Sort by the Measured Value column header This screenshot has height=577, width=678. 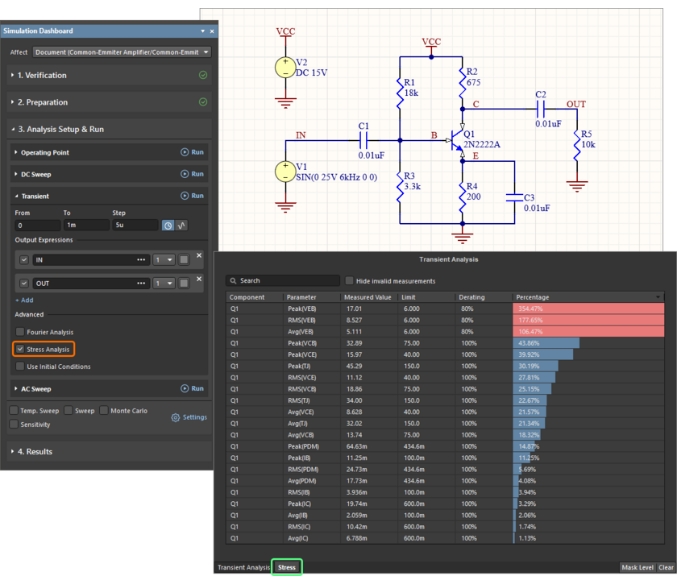point(369,297)
